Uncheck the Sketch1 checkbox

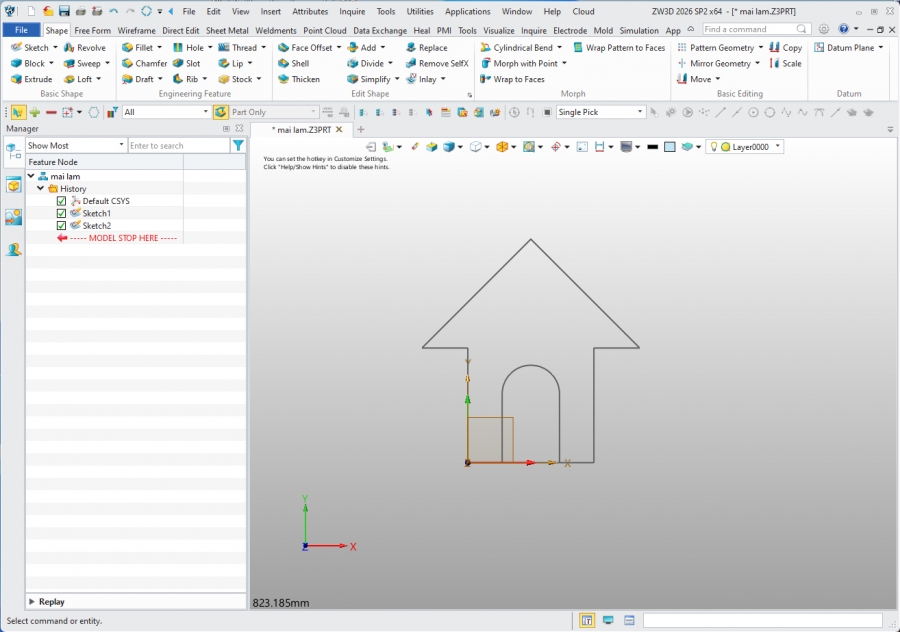click(61, 214)
